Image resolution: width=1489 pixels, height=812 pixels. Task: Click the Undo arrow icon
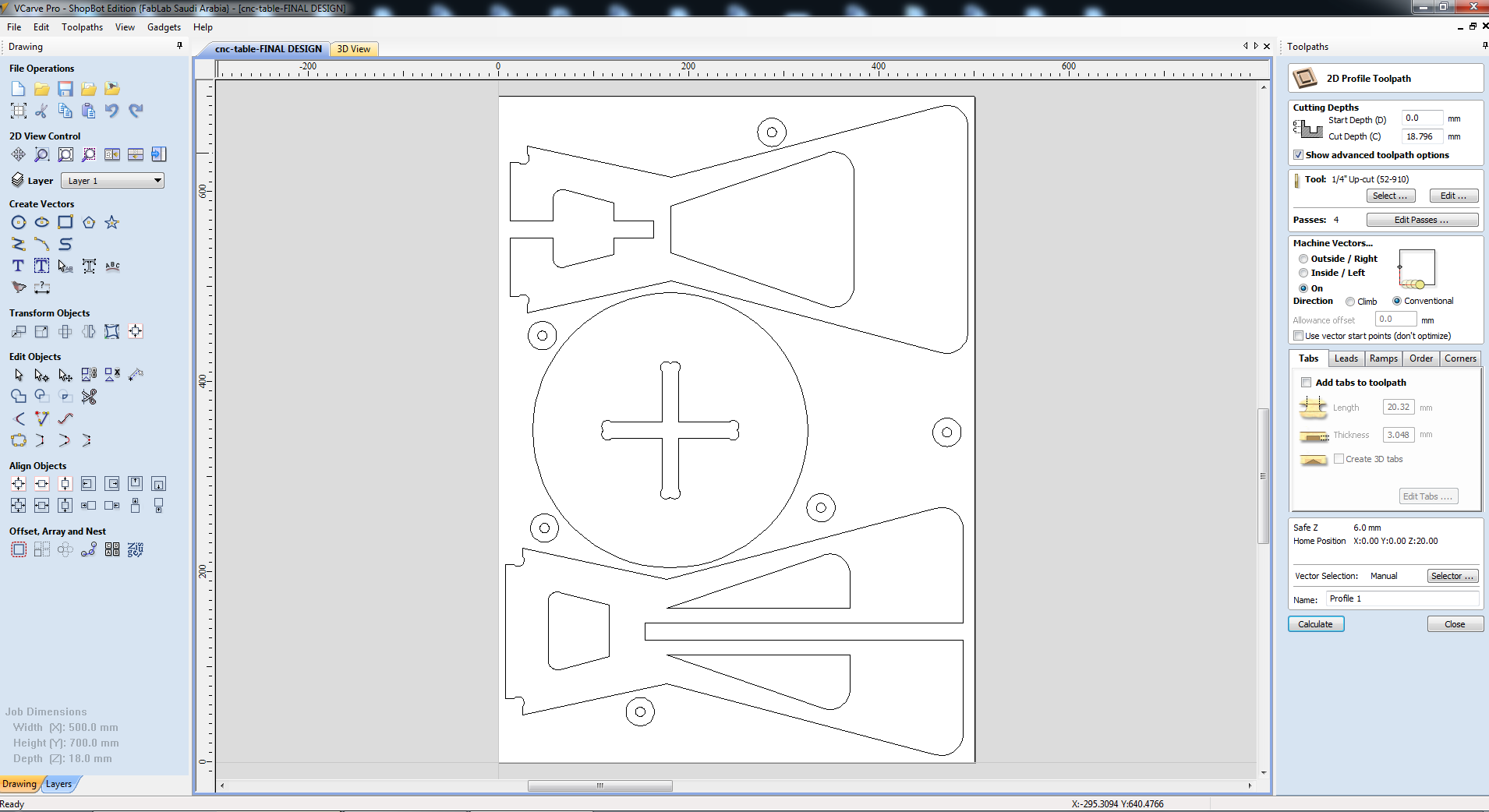pyautogui.click(x=112, y=111)
